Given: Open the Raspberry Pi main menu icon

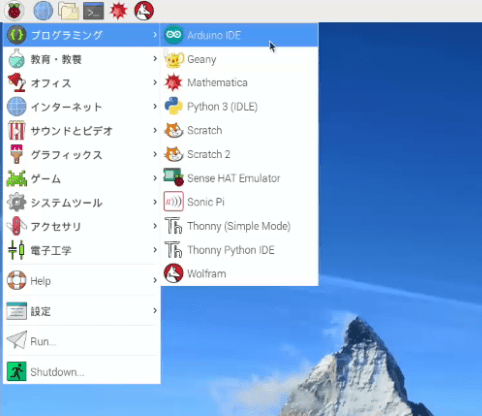Looking at the screenshot, I should coord(14,10).
